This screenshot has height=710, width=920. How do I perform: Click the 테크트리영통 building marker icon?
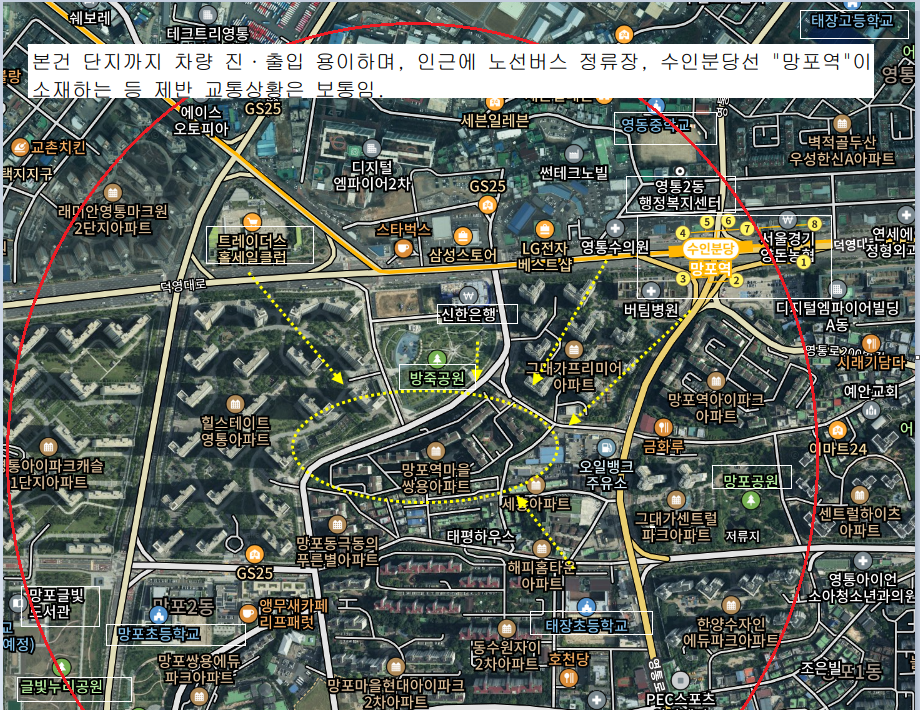207,15
